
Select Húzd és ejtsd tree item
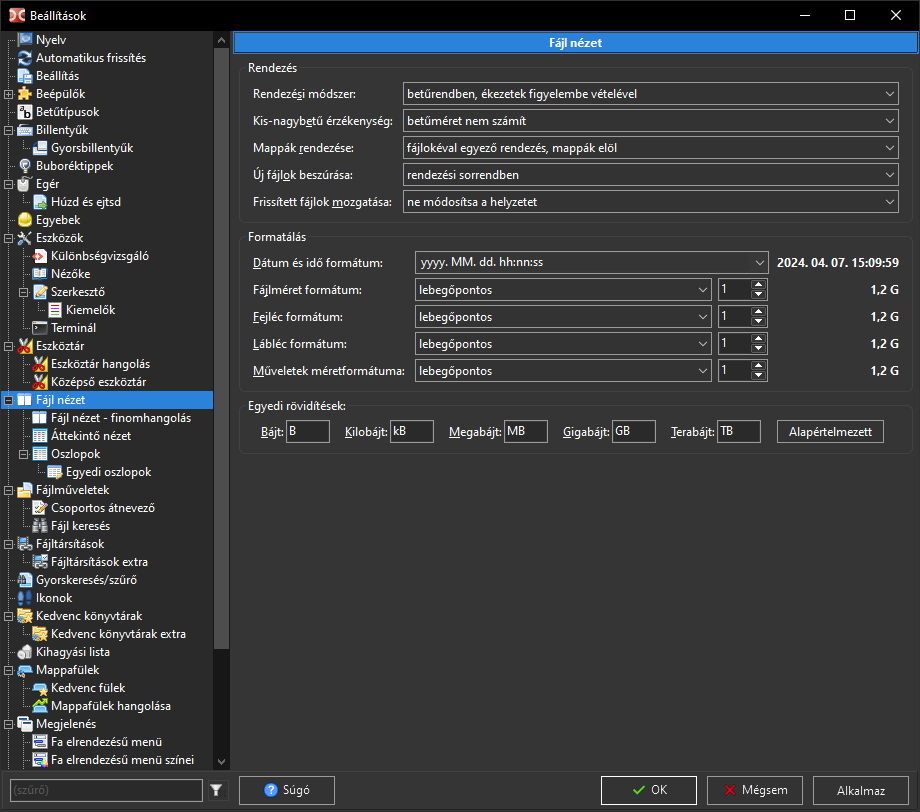click(x=86, y=202)
